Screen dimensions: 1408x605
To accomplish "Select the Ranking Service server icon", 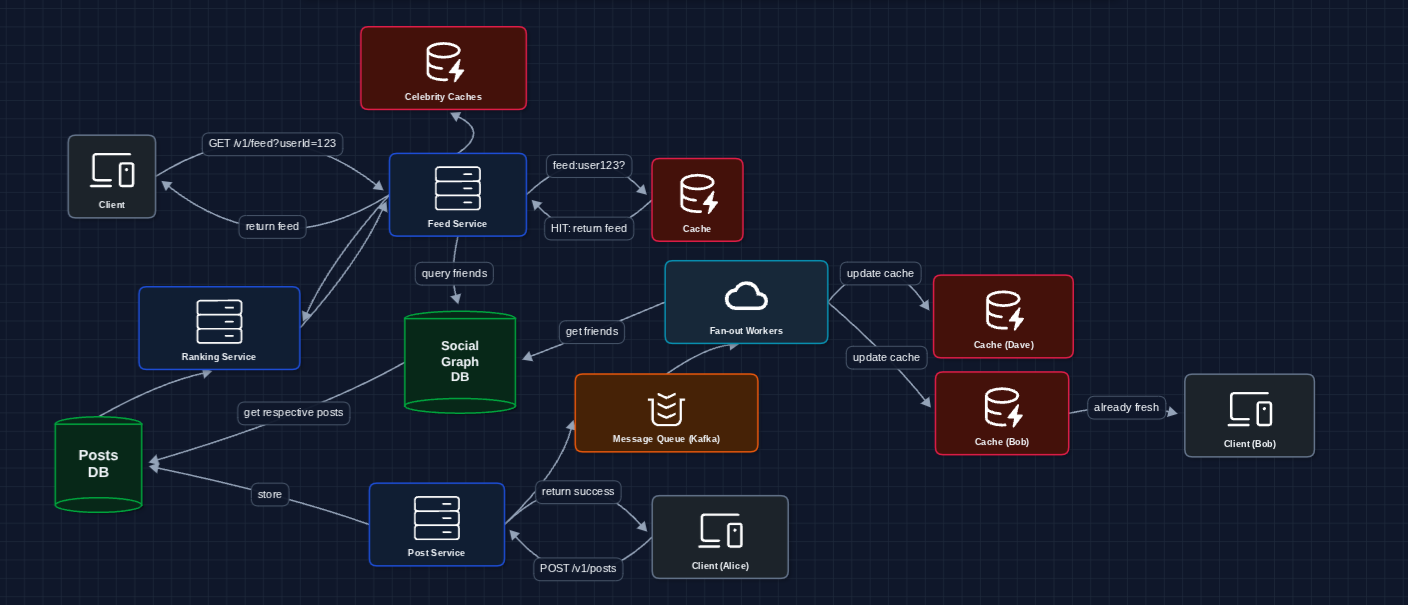I will pyautogui.click(x=219, y=320).
